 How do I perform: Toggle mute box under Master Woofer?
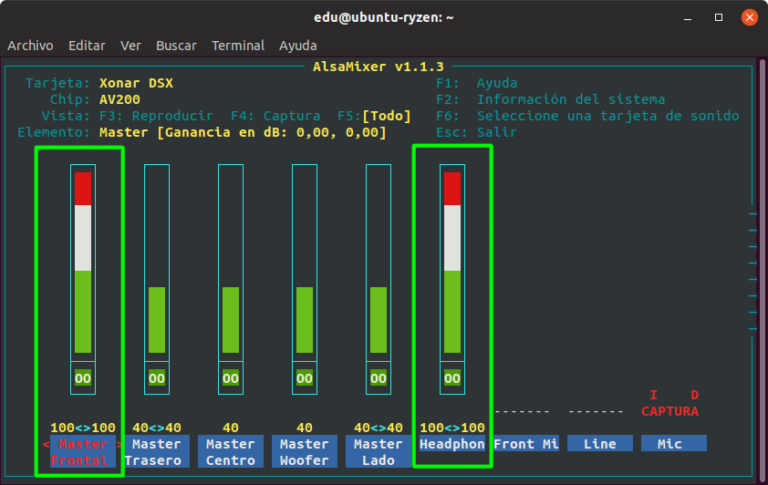tap(305, 378)
